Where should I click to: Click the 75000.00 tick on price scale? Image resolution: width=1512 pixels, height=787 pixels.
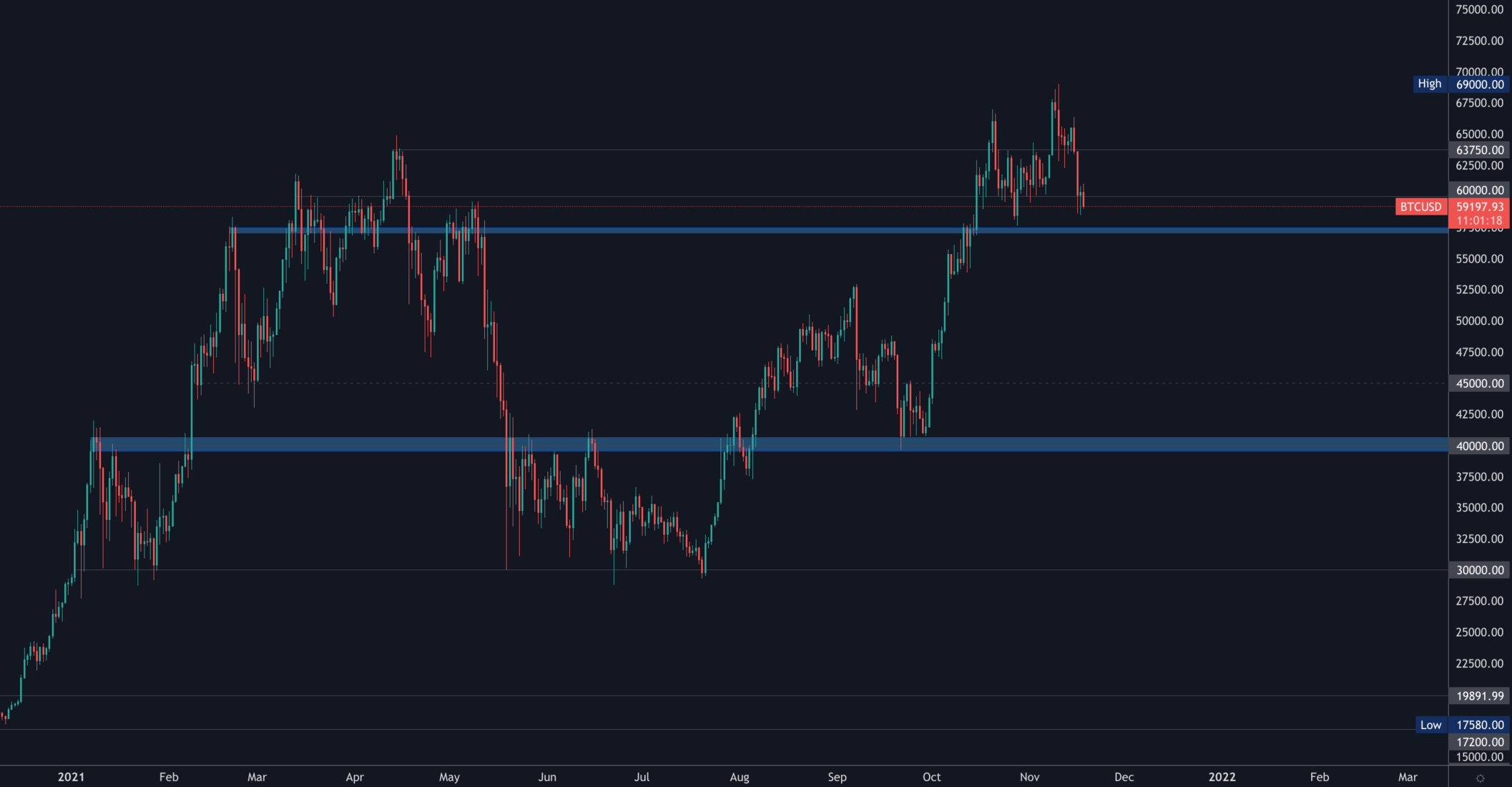tap(1480, 9)
